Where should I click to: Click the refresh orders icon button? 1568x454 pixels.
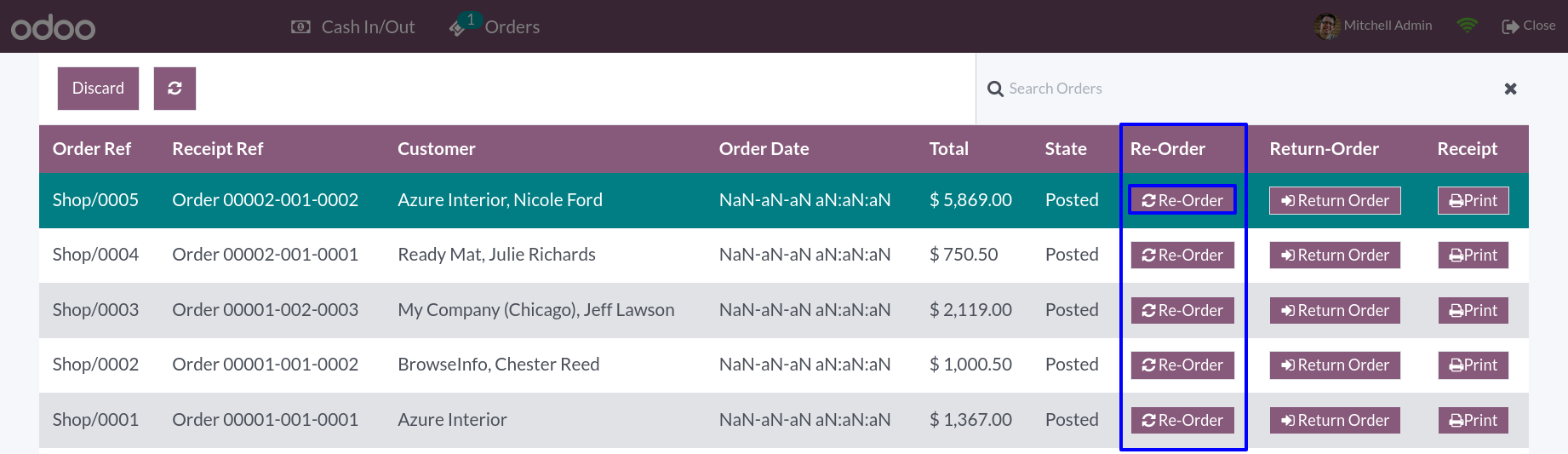tap(175, 89)
